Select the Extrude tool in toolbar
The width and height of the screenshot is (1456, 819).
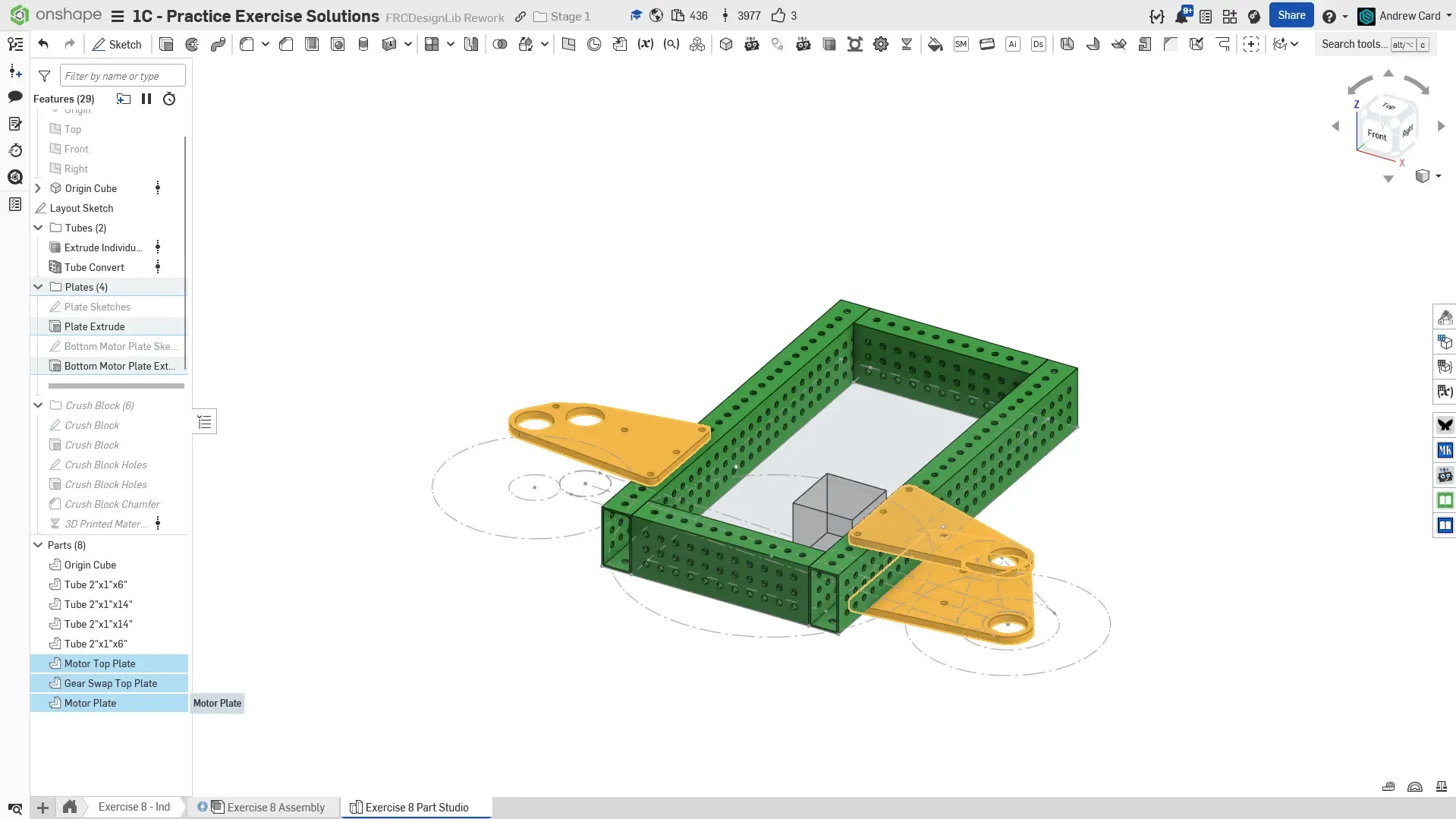click(x=166, y=44)
